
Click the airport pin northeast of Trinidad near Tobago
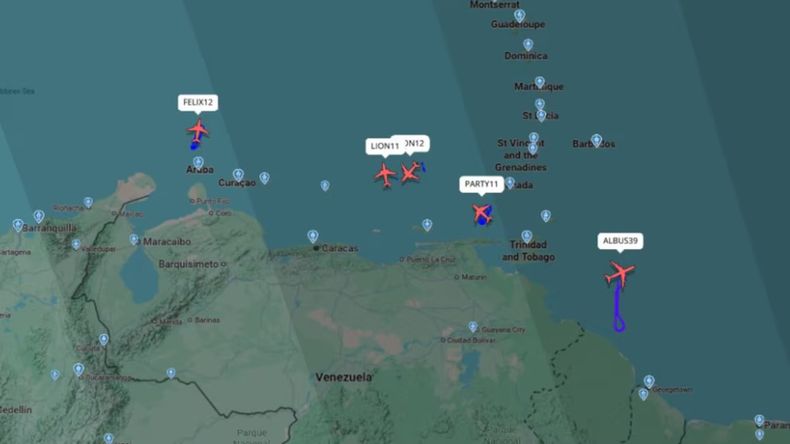[546, 216]
